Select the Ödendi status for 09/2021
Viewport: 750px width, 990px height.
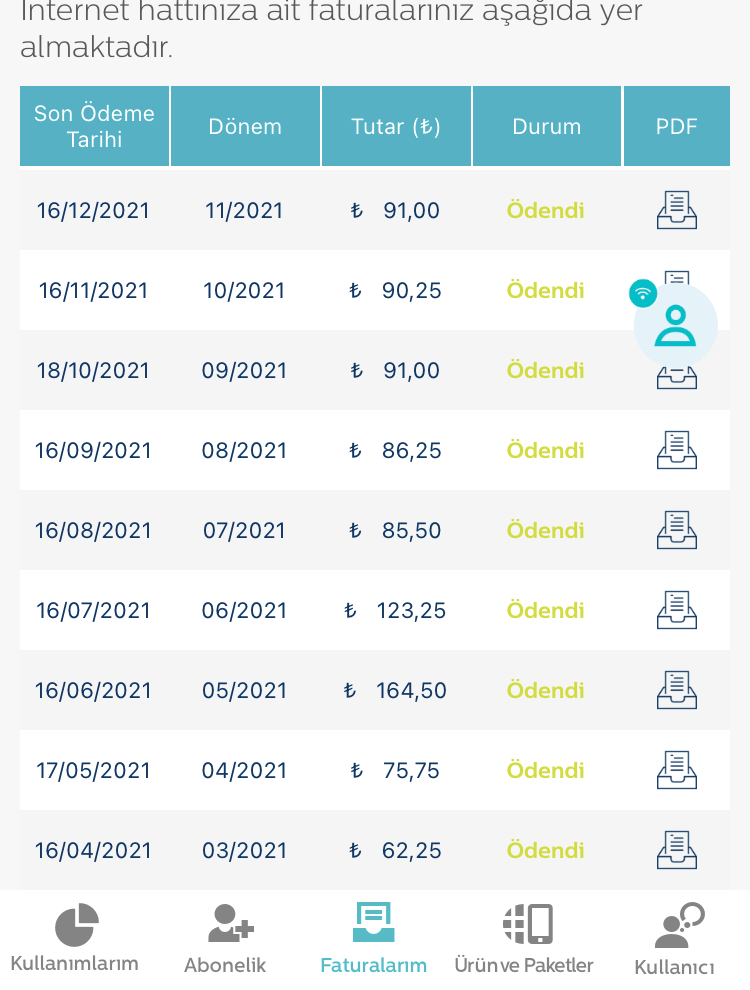tap(545, 371)
